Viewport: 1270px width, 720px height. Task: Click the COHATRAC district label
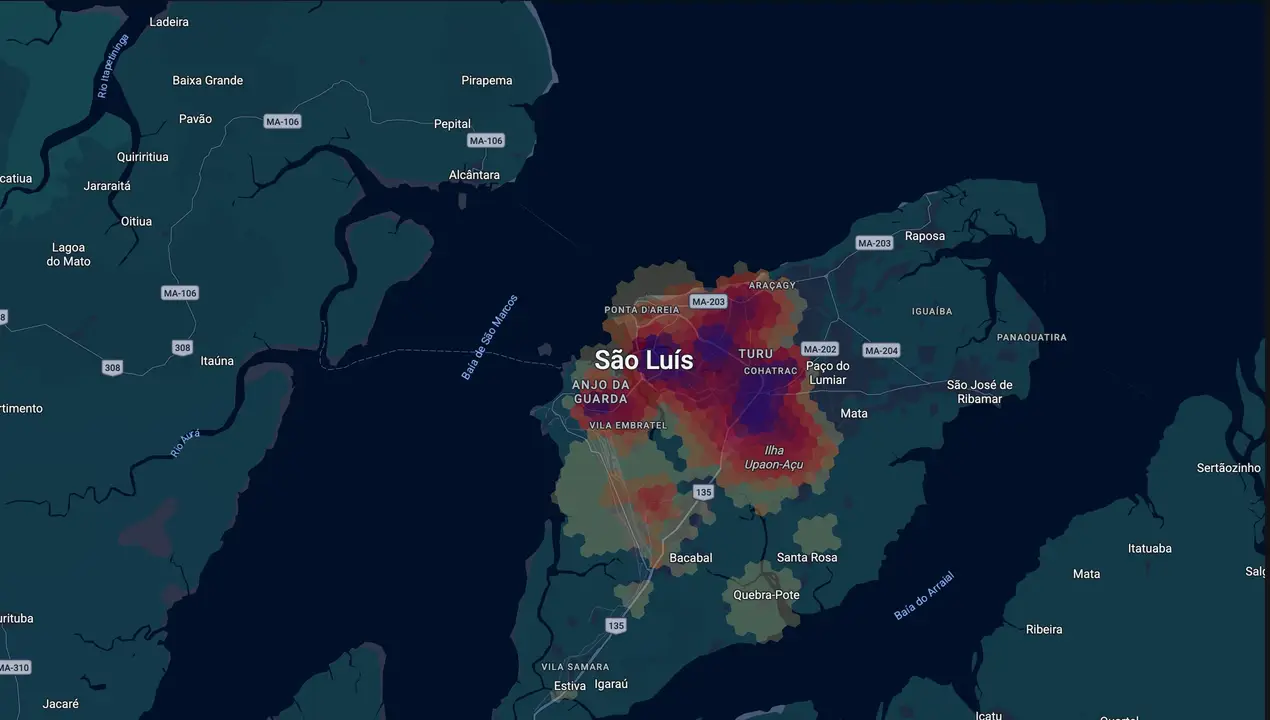(x=771, y=371)
